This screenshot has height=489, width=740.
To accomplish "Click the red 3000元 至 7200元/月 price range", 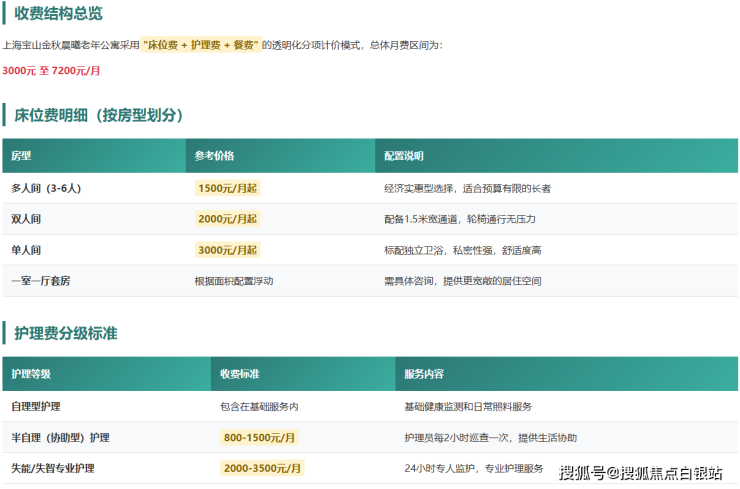I will [x=51, y=71].
